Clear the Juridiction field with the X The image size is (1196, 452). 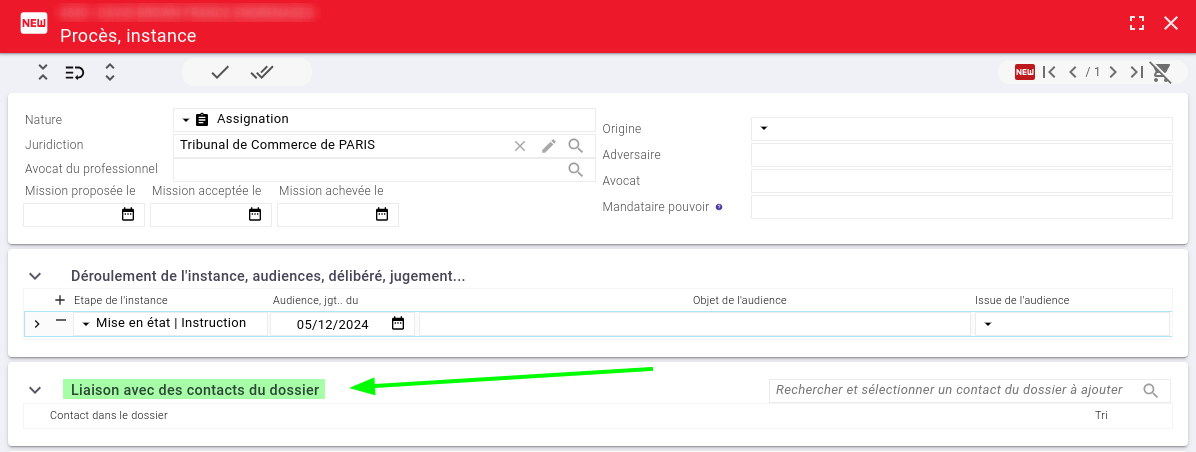(520, 146)
